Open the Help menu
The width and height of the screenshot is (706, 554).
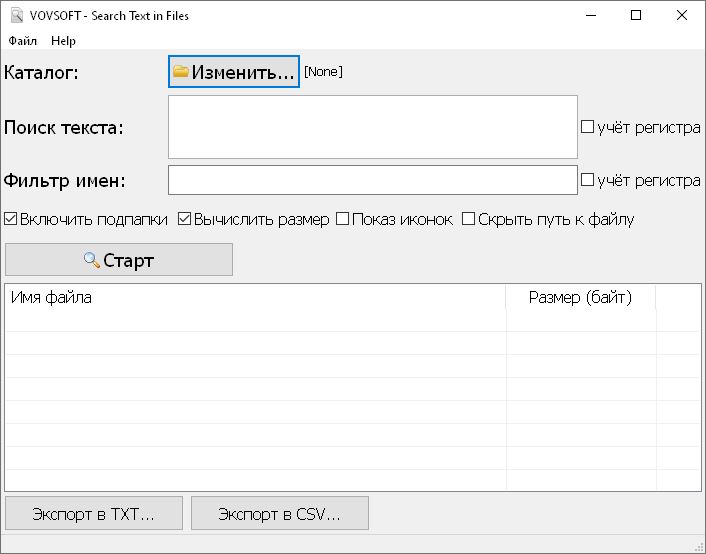[x=63, y=41]
